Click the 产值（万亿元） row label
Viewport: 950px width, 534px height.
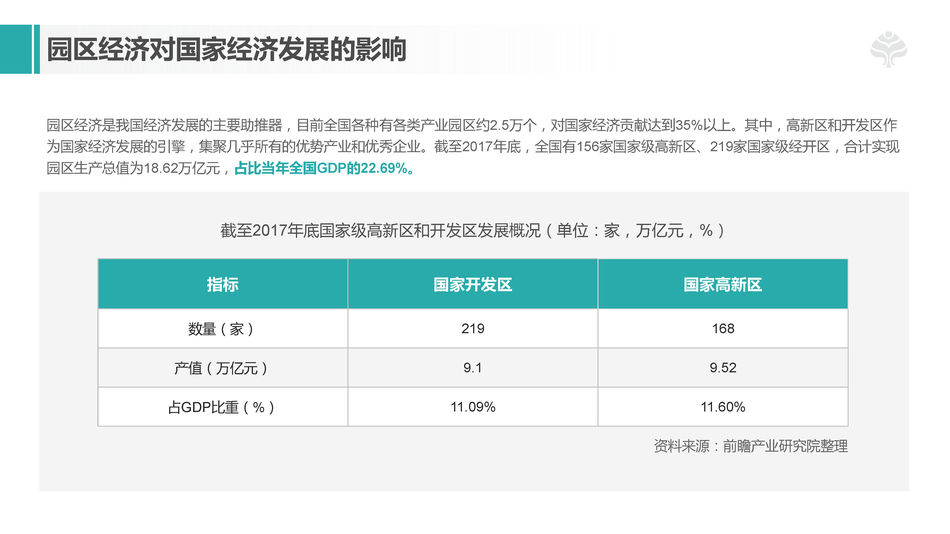click(x=222, y=368)
